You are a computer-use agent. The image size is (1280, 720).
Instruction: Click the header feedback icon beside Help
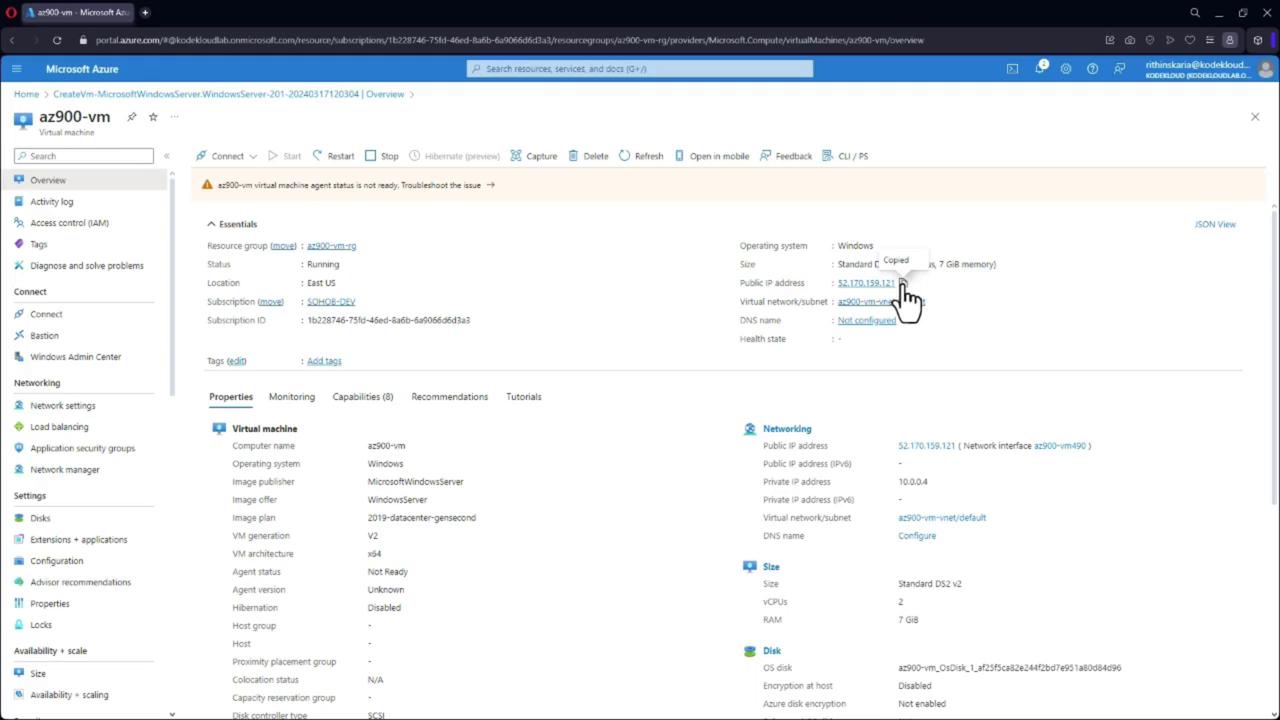1119,69
